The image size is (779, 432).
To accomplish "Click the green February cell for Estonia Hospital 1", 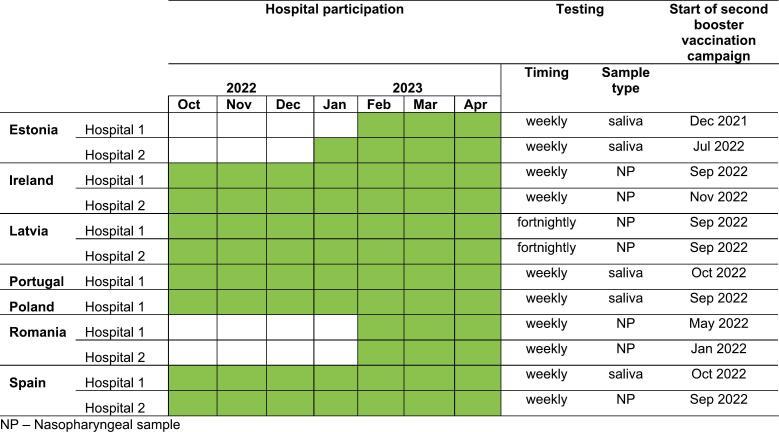I will tap(381, 124).
